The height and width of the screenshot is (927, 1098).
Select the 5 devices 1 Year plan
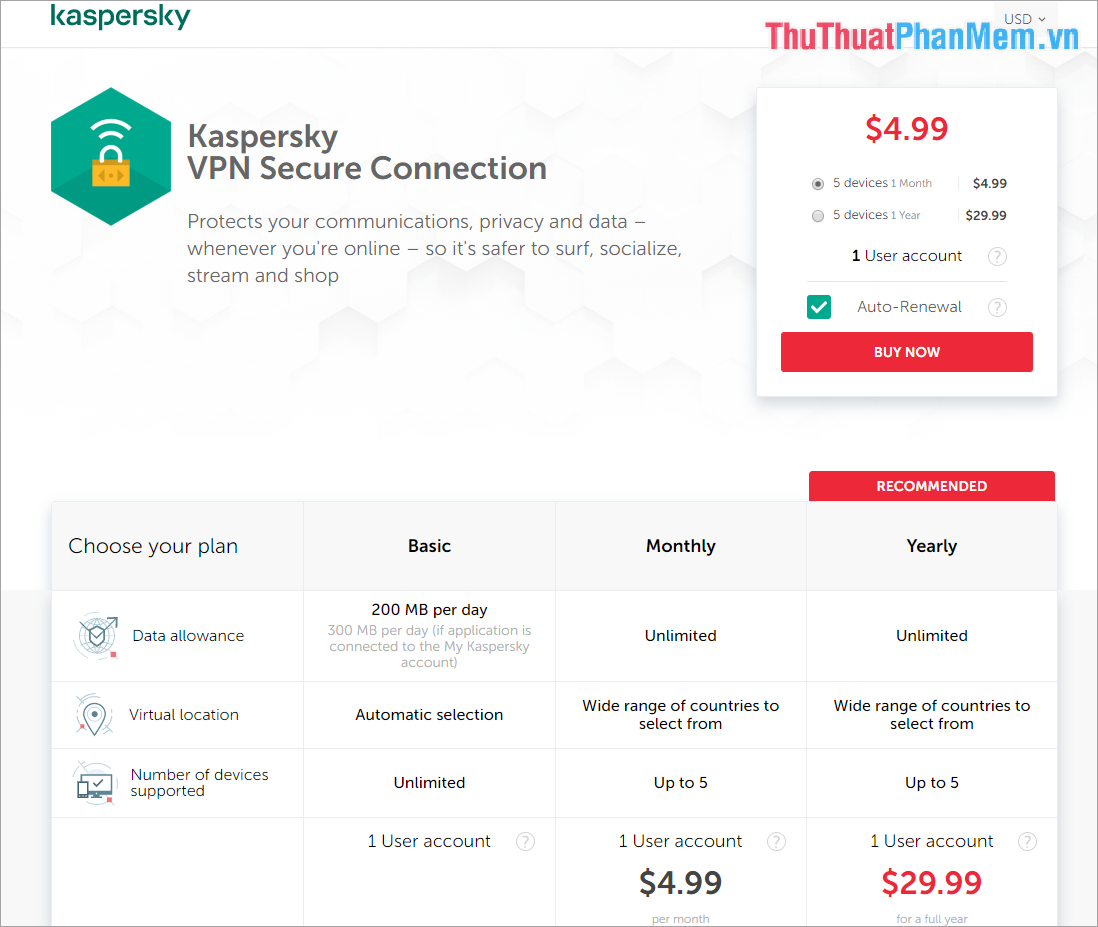(817, 215)
